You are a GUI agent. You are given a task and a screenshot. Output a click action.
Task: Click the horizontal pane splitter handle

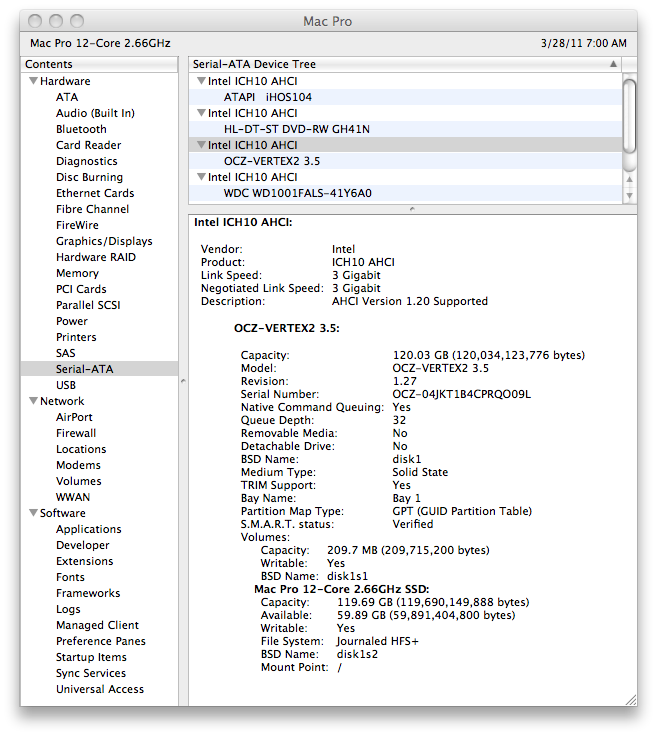pyautogui.click(x=412, y=209)
